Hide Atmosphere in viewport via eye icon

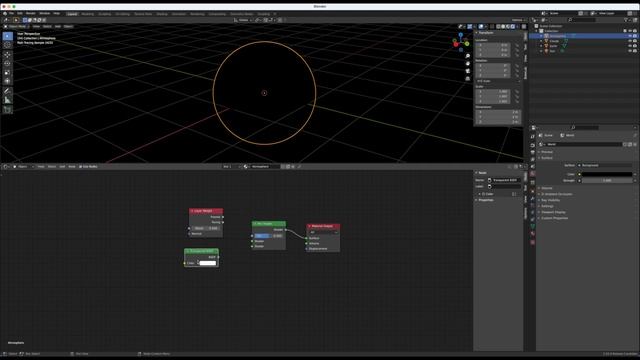coord(630,36)
